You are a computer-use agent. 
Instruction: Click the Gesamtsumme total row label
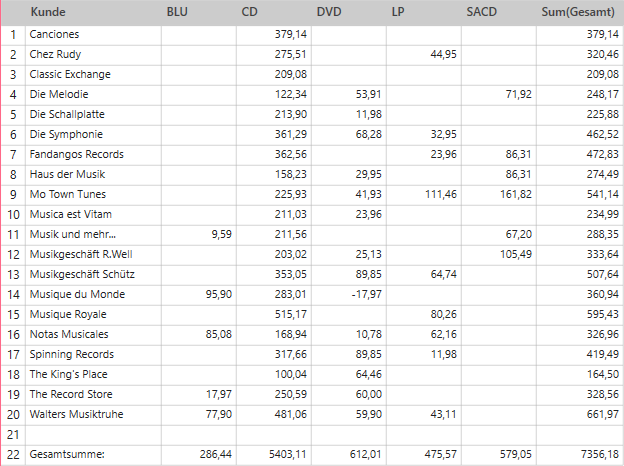pos(67,455)
